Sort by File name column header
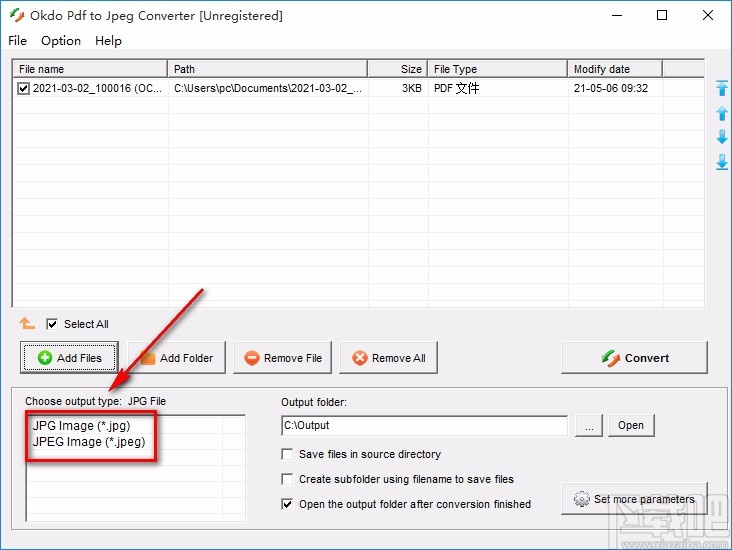This screenshot has height=550, width=732. [x=90, y=69]
